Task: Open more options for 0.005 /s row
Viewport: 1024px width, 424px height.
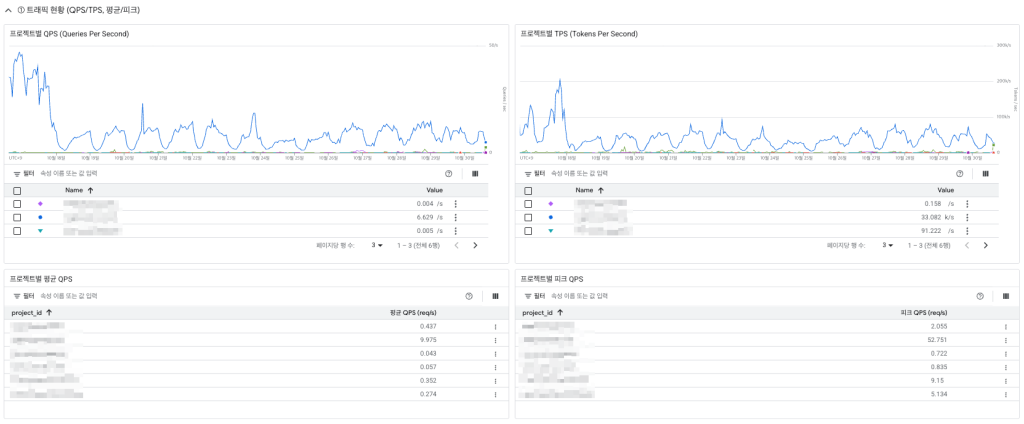Action: 455,231
